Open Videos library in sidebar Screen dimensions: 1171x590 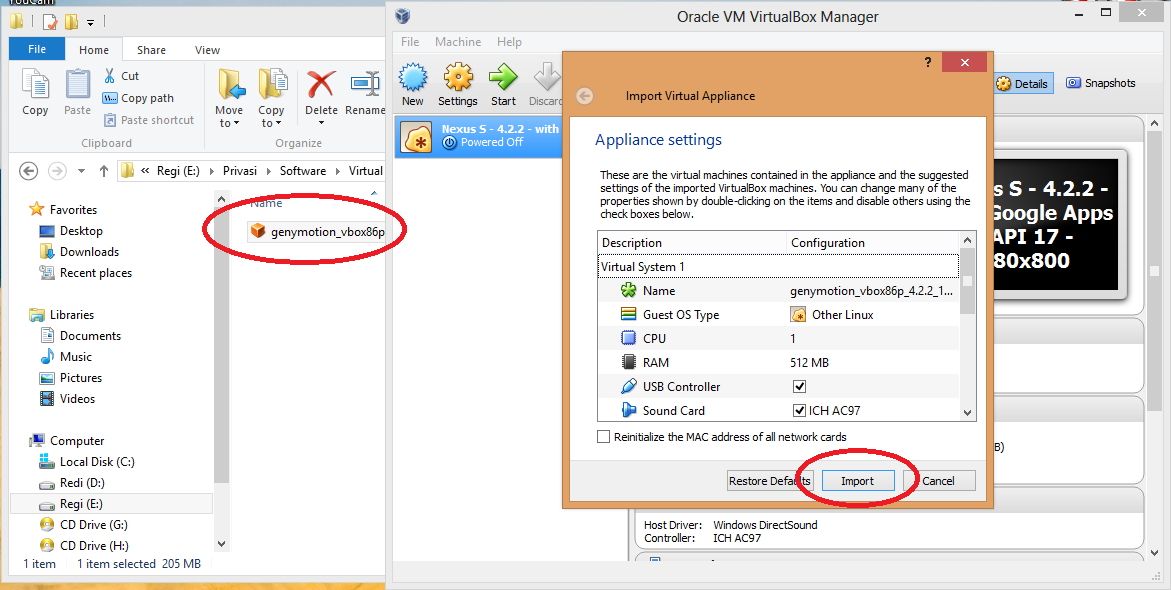[67, 399]
